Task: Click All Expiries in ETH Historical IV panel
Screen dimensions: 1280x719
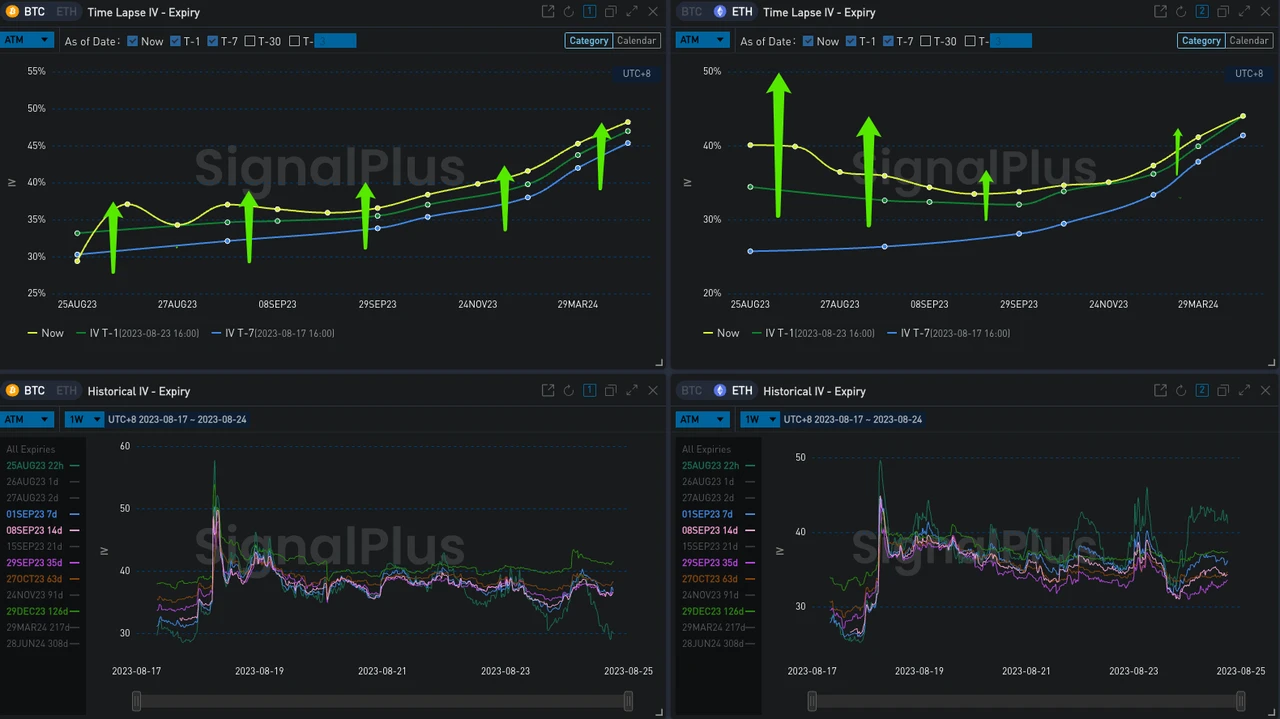Action: click(x=706, y=449)
